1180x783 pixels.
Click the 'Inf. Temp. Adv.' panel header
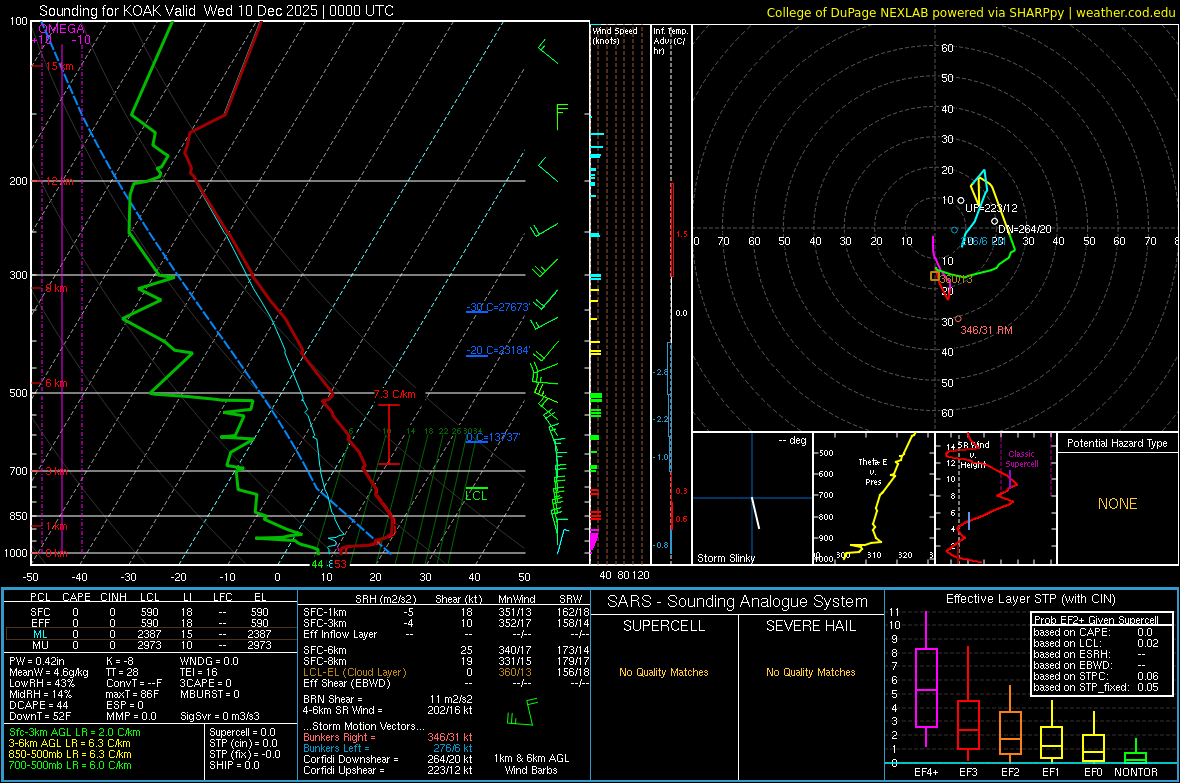[670, 41]
